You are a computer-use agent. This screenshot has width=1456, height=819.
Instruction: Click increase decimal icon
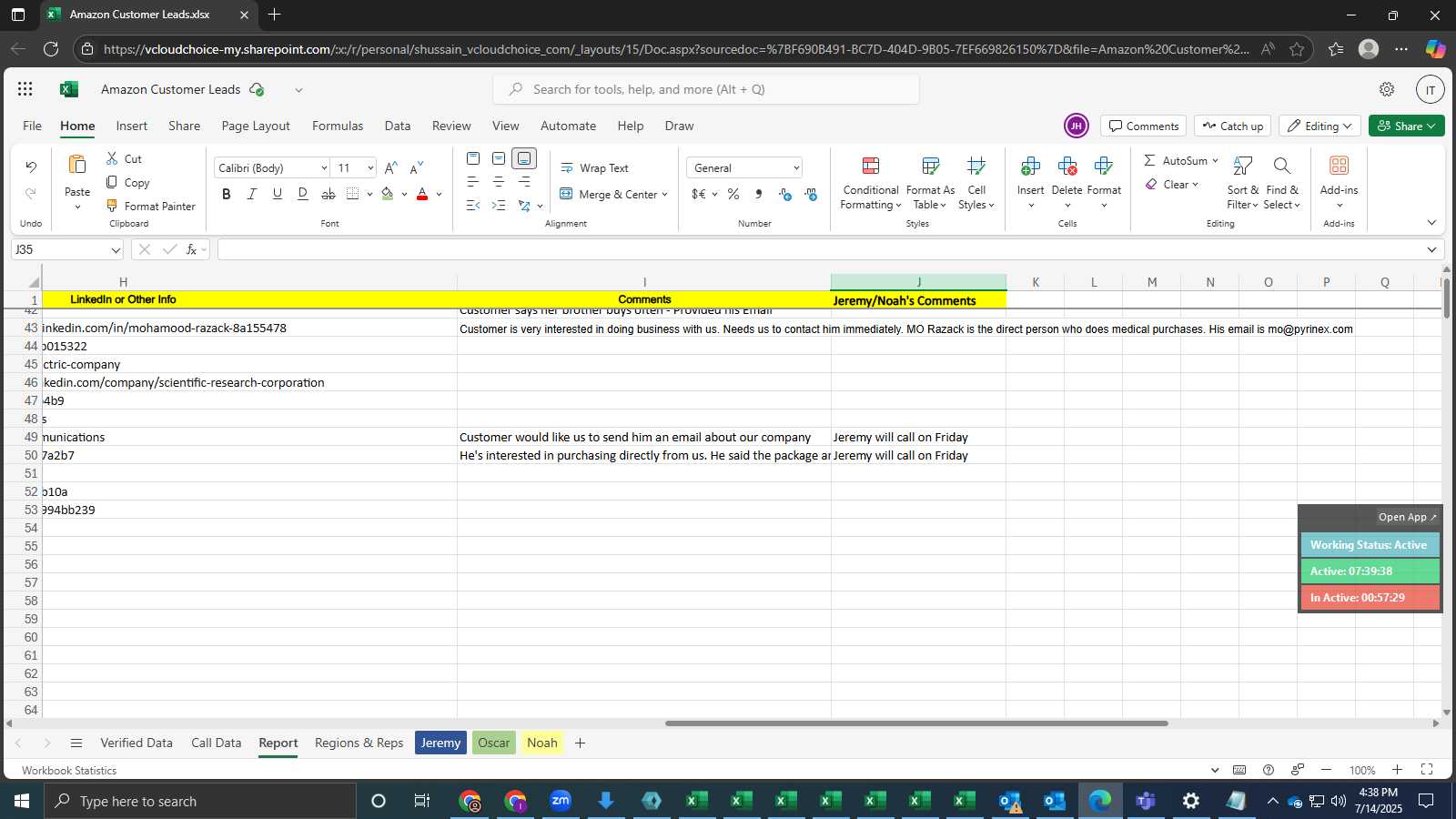pos(785,194)
